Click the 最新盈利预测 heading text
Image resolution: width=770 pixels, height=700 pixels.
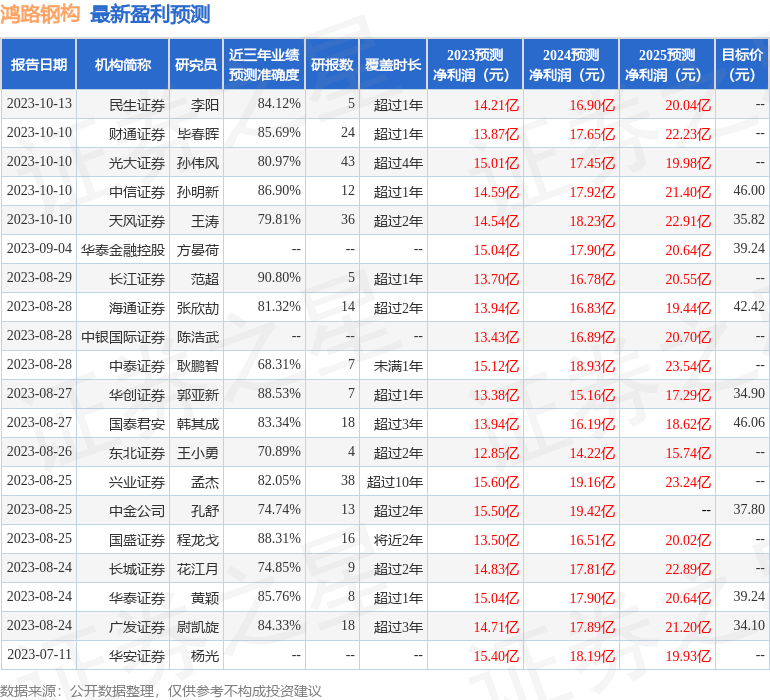click(150, 14)
